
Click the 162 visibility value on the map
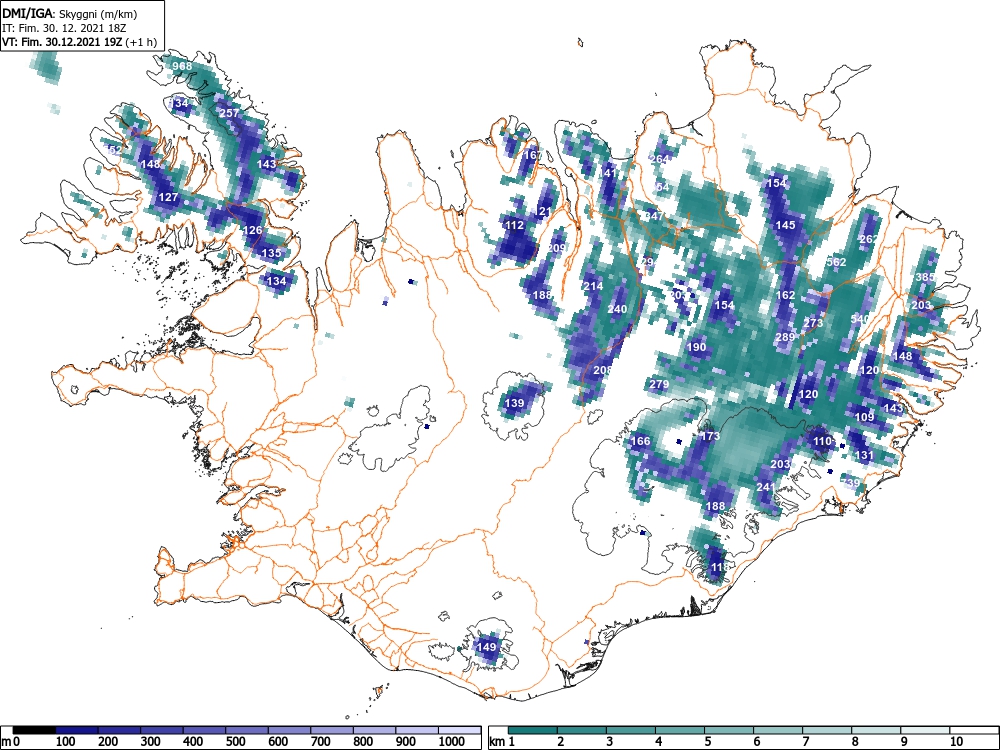pyautogui.click(x=785, y=295)
